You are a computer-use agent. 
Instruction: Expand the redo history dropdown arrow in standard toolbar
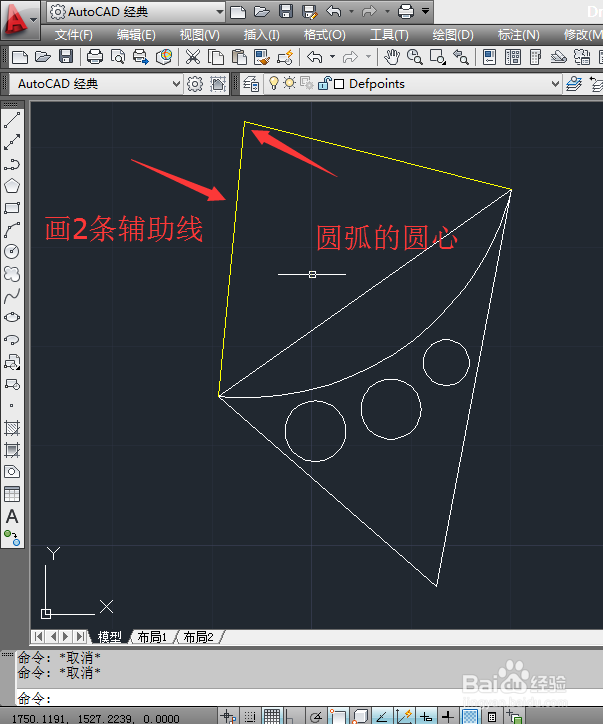368,57
